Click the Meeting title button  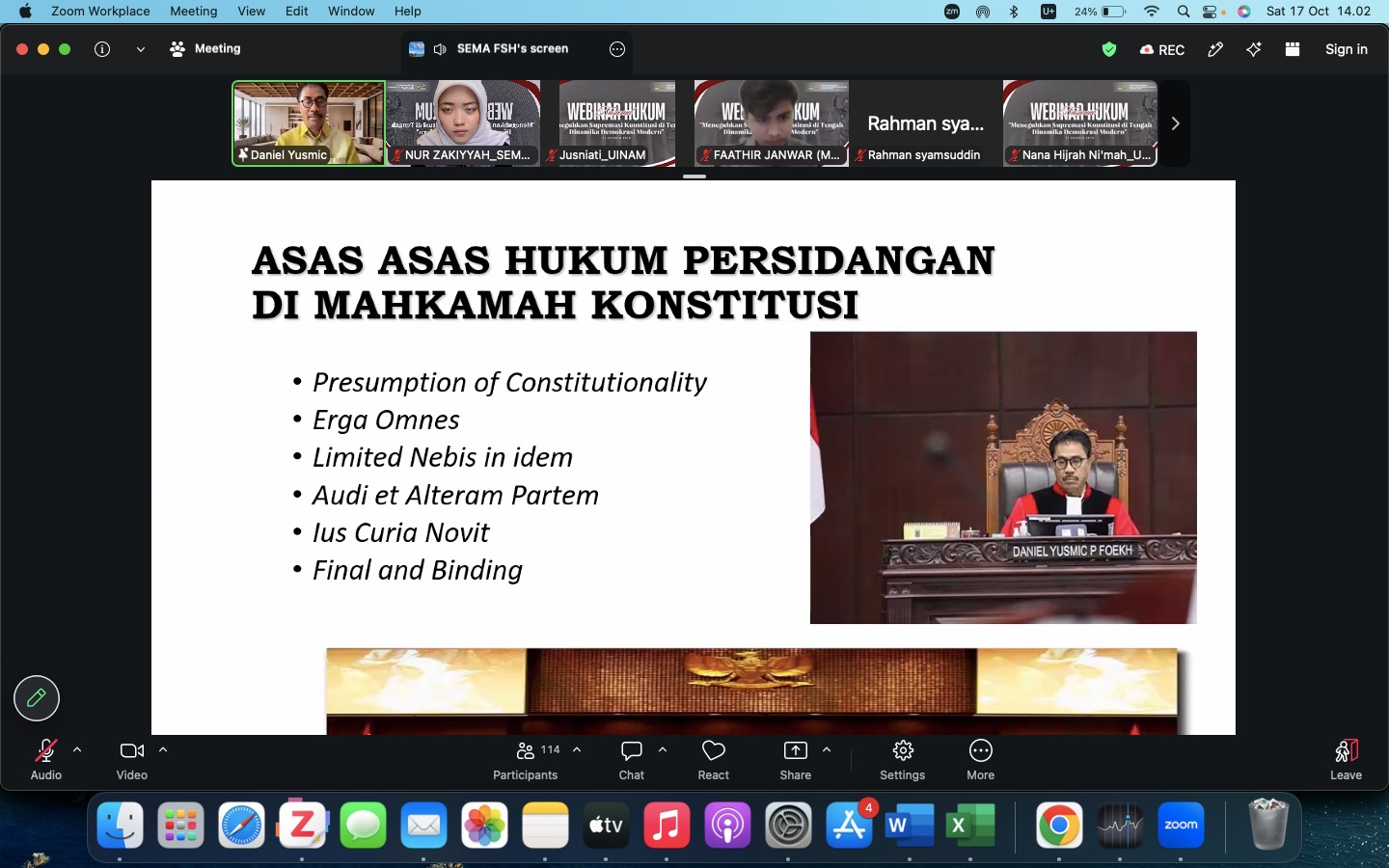coord(205,49)
